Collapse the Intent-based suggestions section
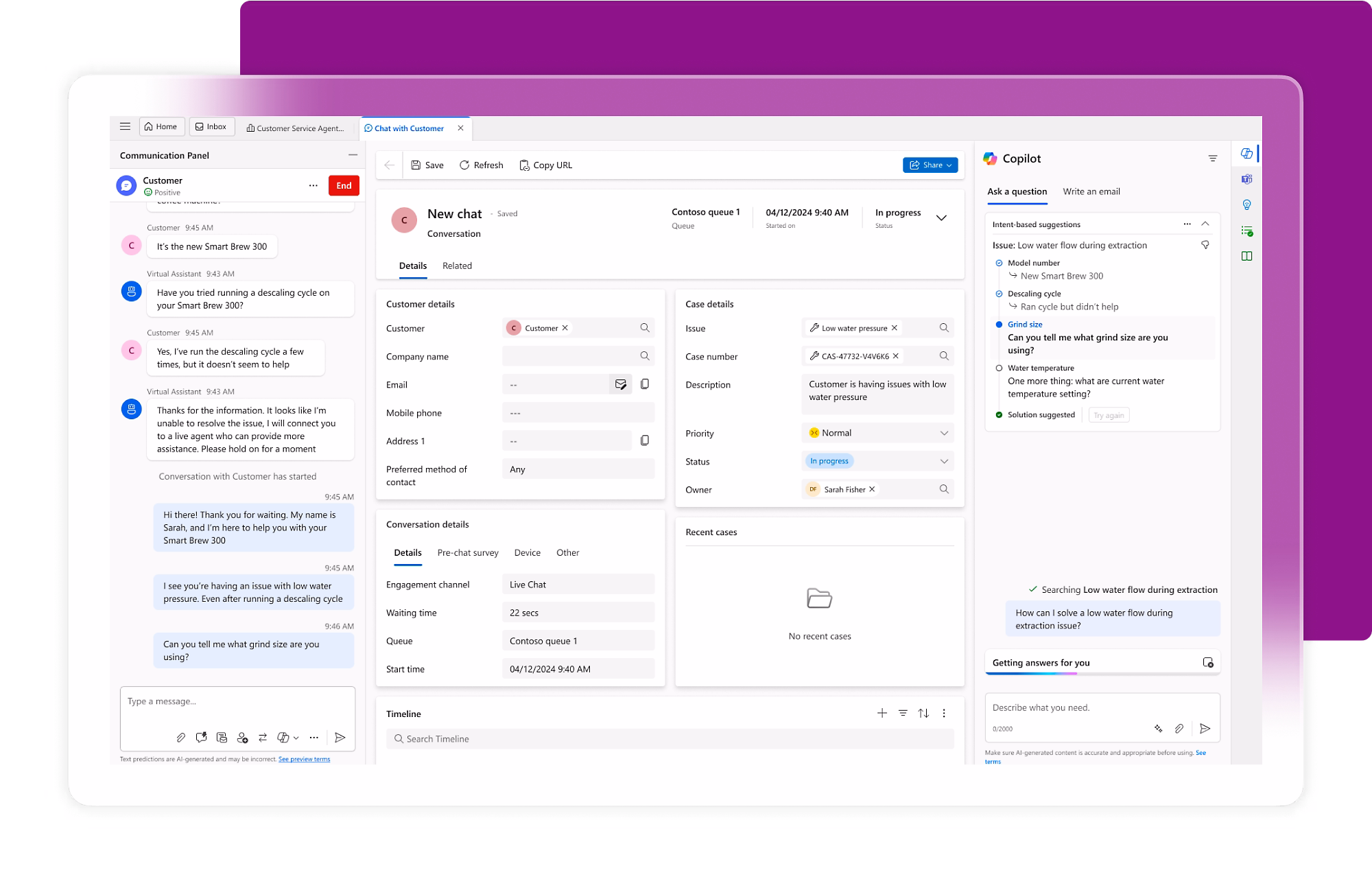 1205,224
